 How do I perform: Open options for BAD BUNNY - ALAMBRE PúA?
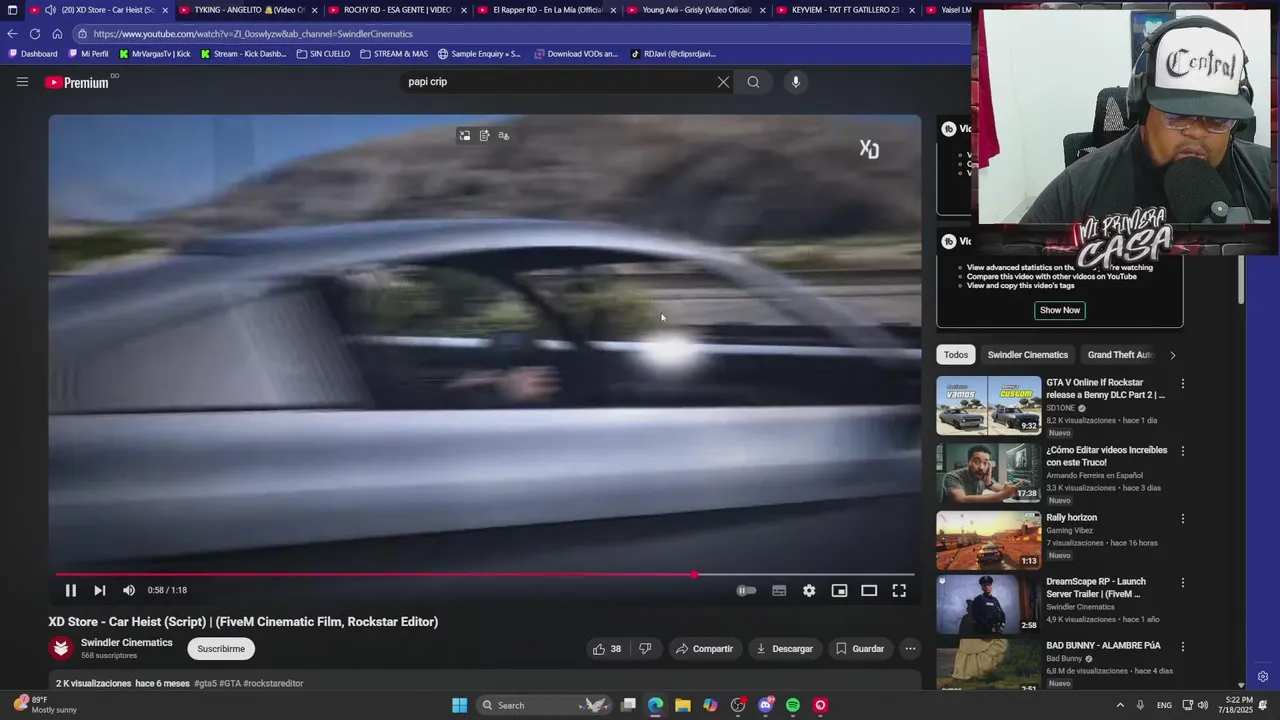(x=1183, y=647)
